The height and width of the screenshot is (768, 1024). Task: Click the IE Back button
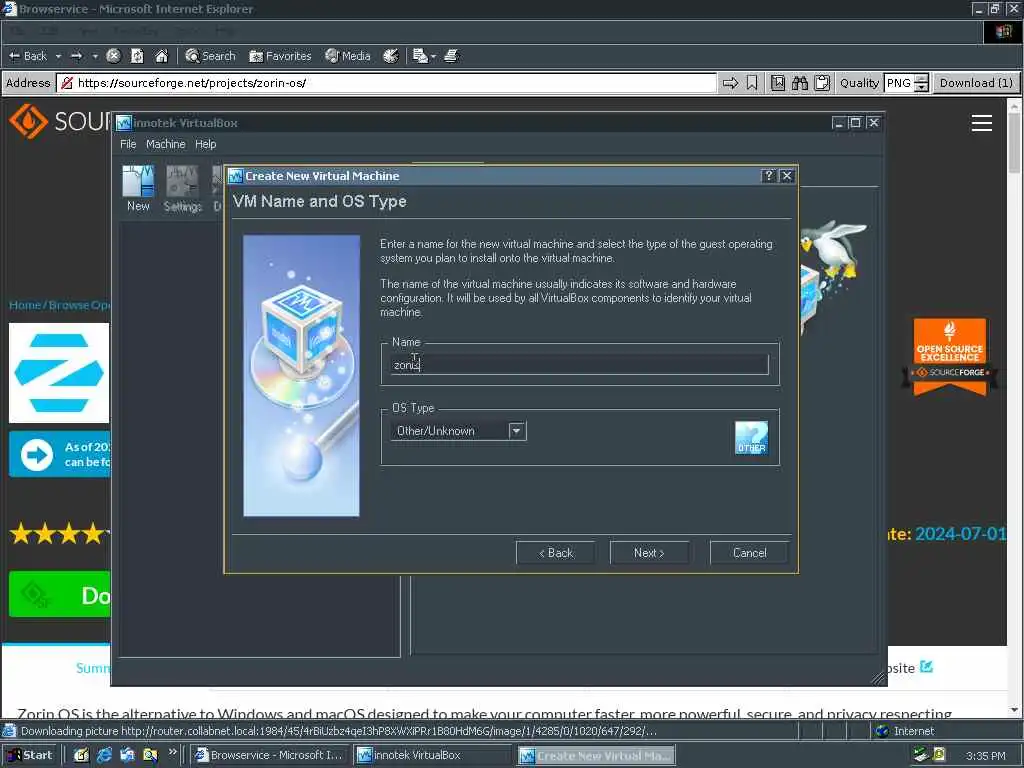click(28, 56)
